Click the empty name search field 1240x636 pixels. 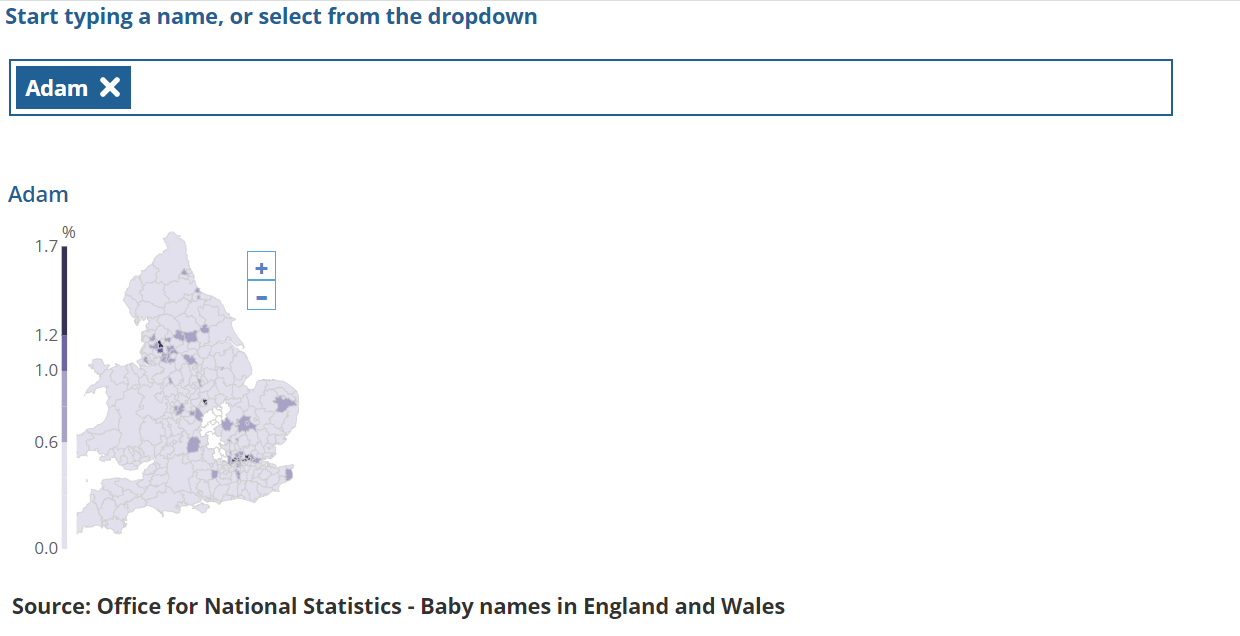pyautogui.click(x=650, y=88)
